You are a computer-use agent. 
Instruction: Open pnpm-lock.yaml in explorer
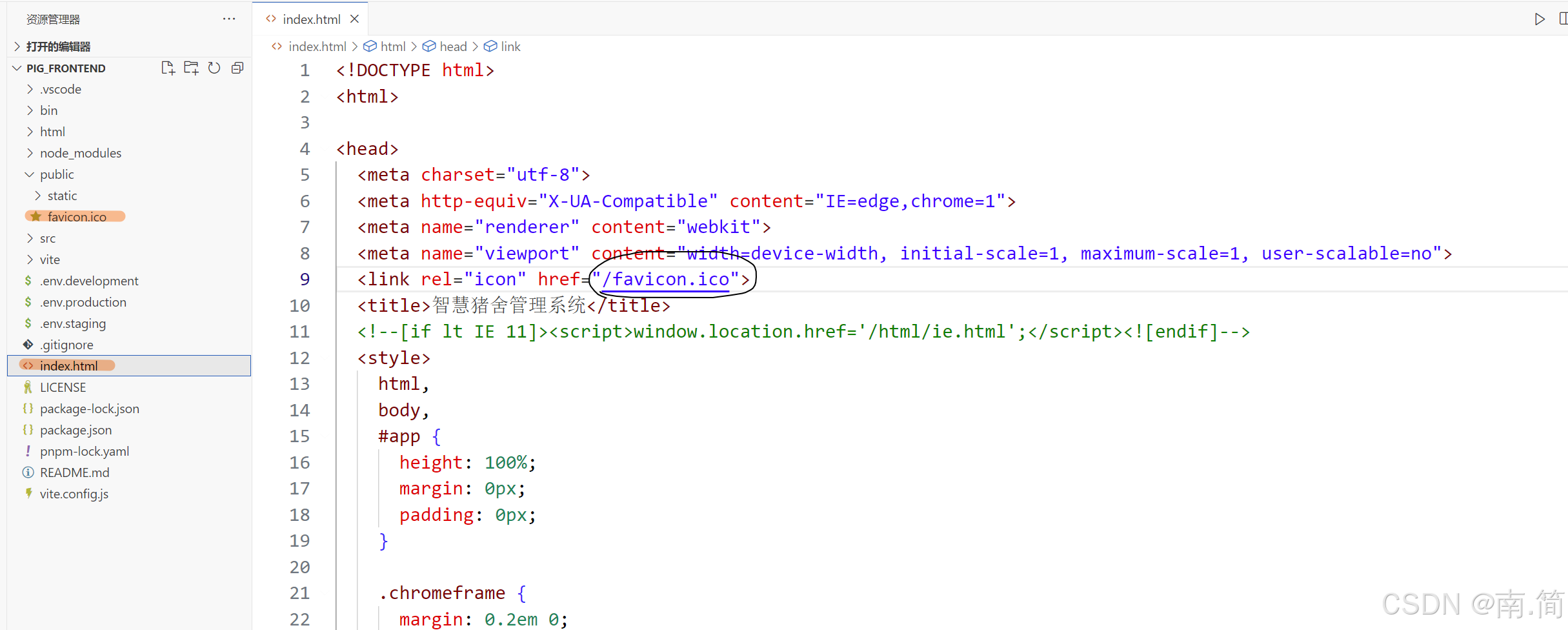point(129,451)
